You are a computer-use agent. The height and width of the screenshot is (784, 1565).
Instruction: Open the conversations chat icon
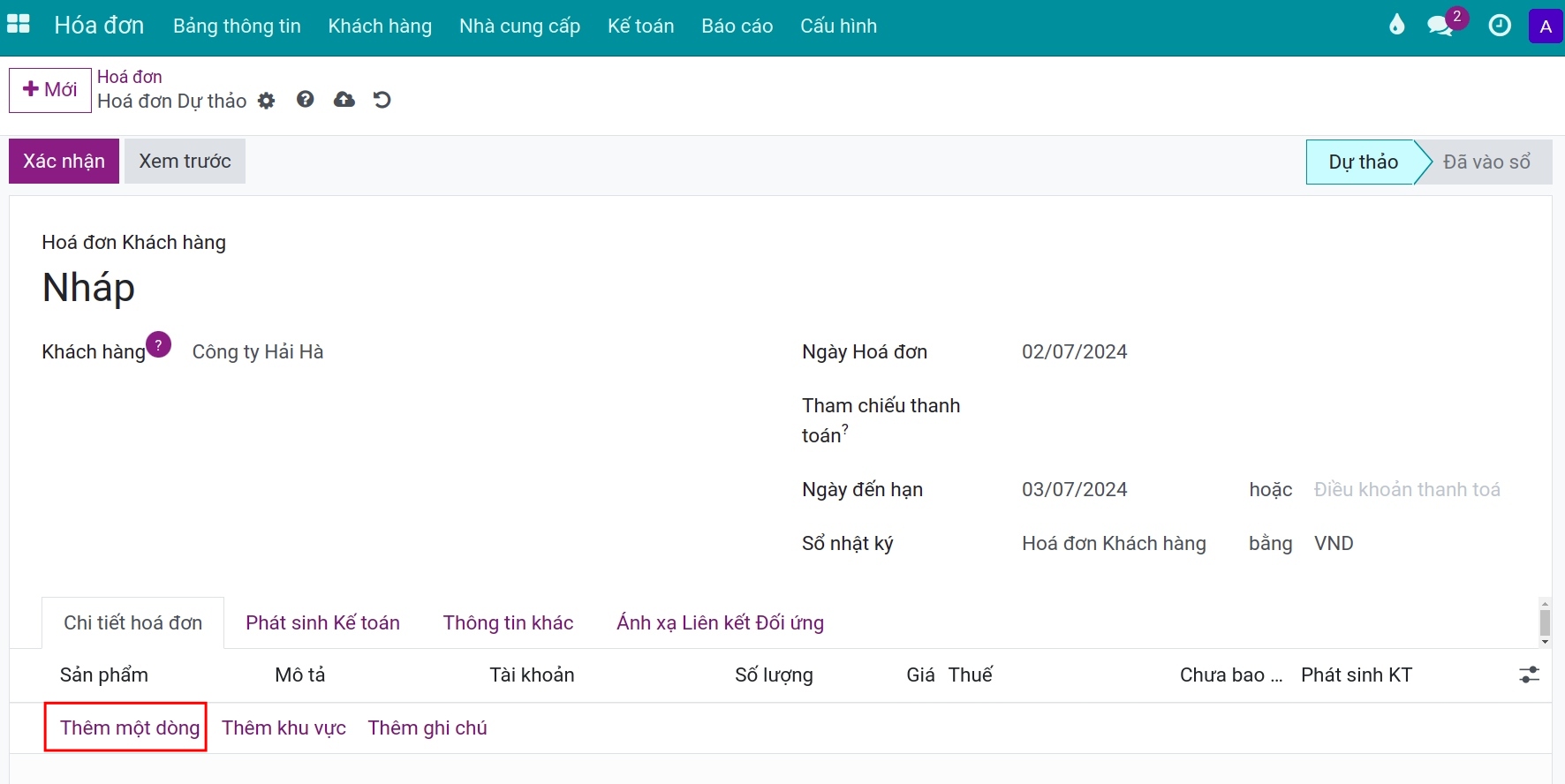[x=1441, y=26]
